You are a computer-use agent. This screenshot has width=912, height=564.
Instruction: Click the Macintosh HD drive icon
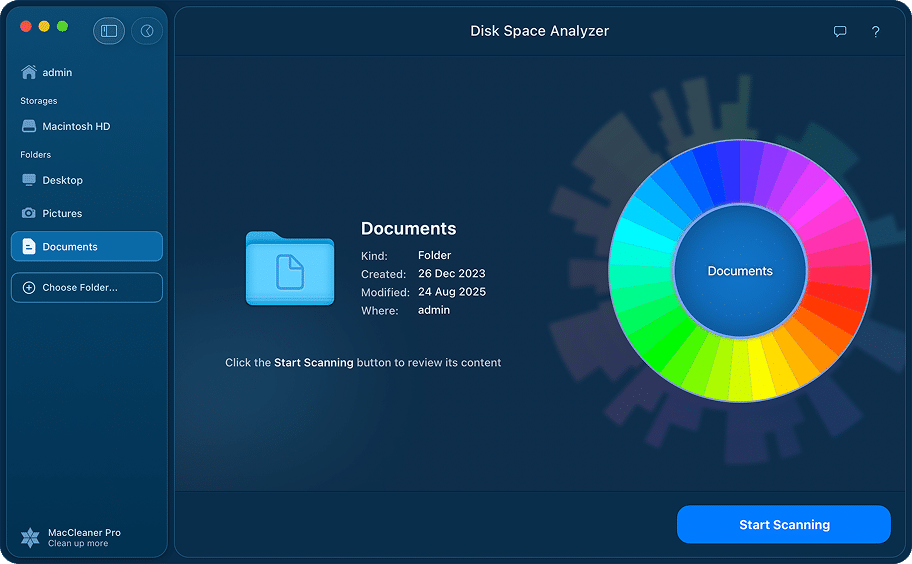(x=28, y=127)
